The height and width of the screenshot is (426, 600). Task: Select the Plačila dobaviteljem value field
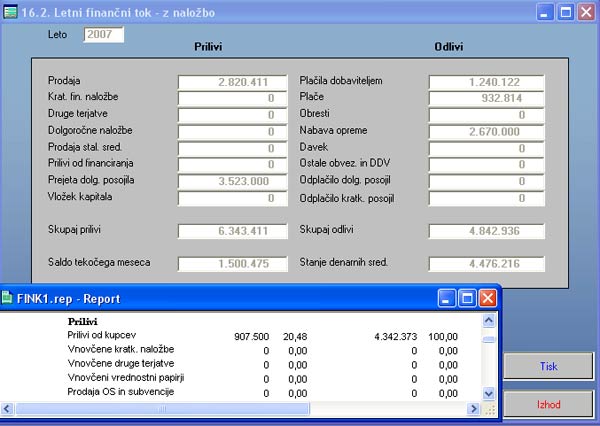click(x=487, y=81)
